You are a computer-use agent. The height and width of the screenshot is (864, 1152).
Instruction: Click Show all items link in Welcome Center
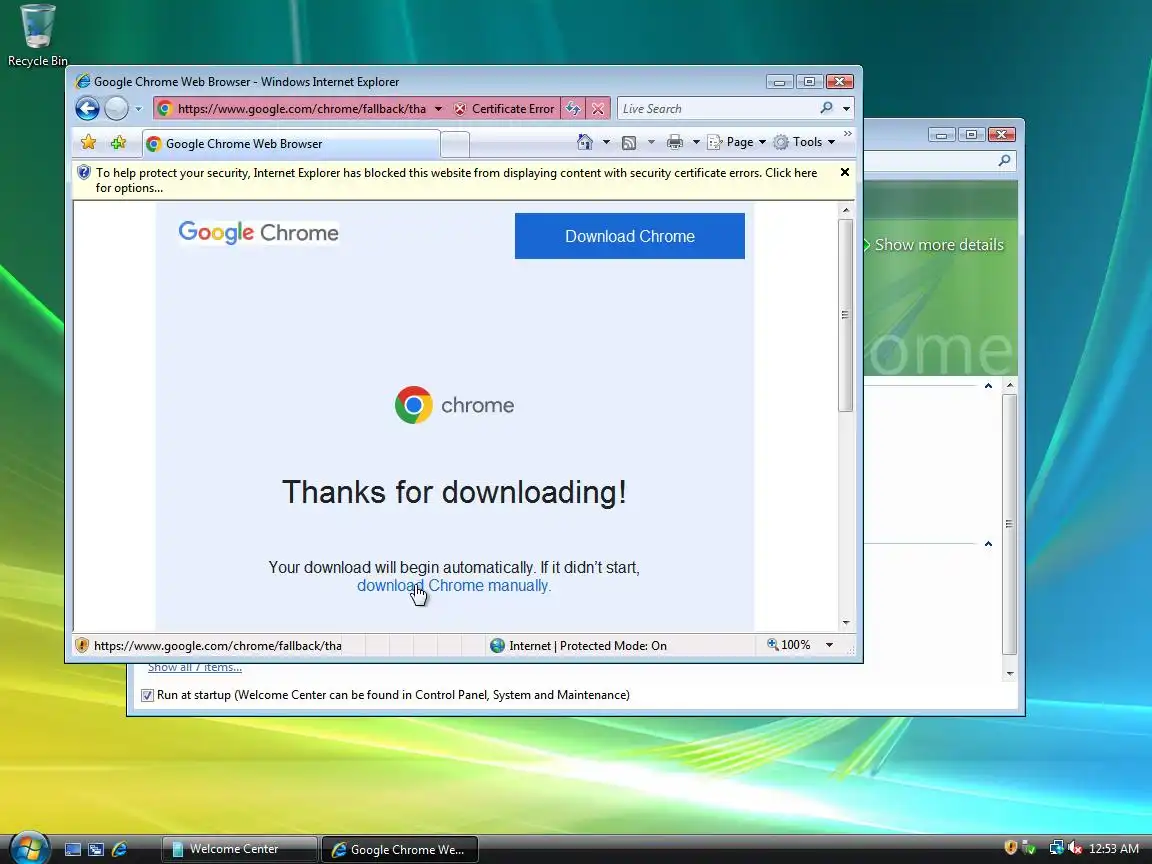tap(195, 667)
